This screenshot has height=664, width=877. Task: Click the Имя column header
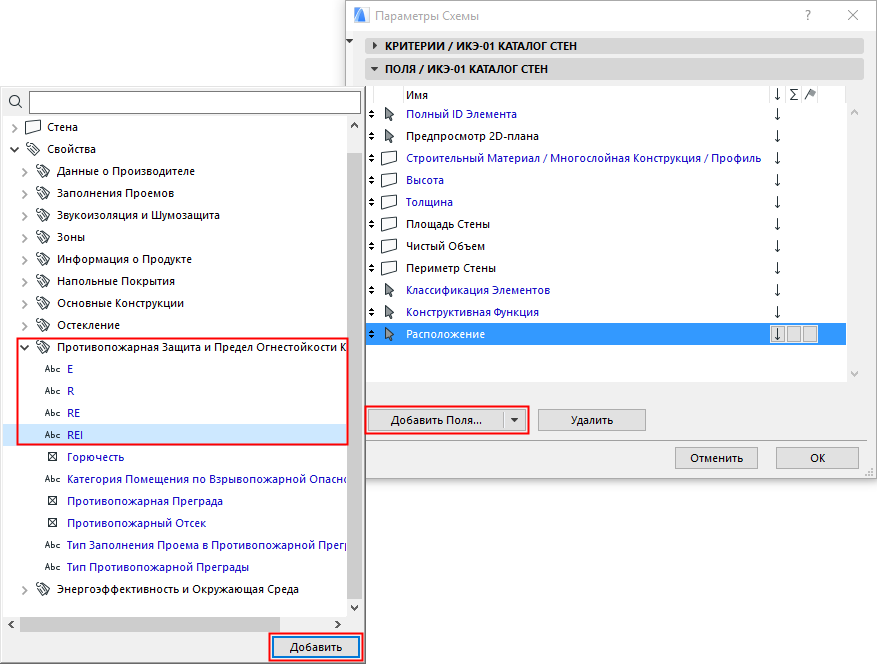click(x=417, y=95)
